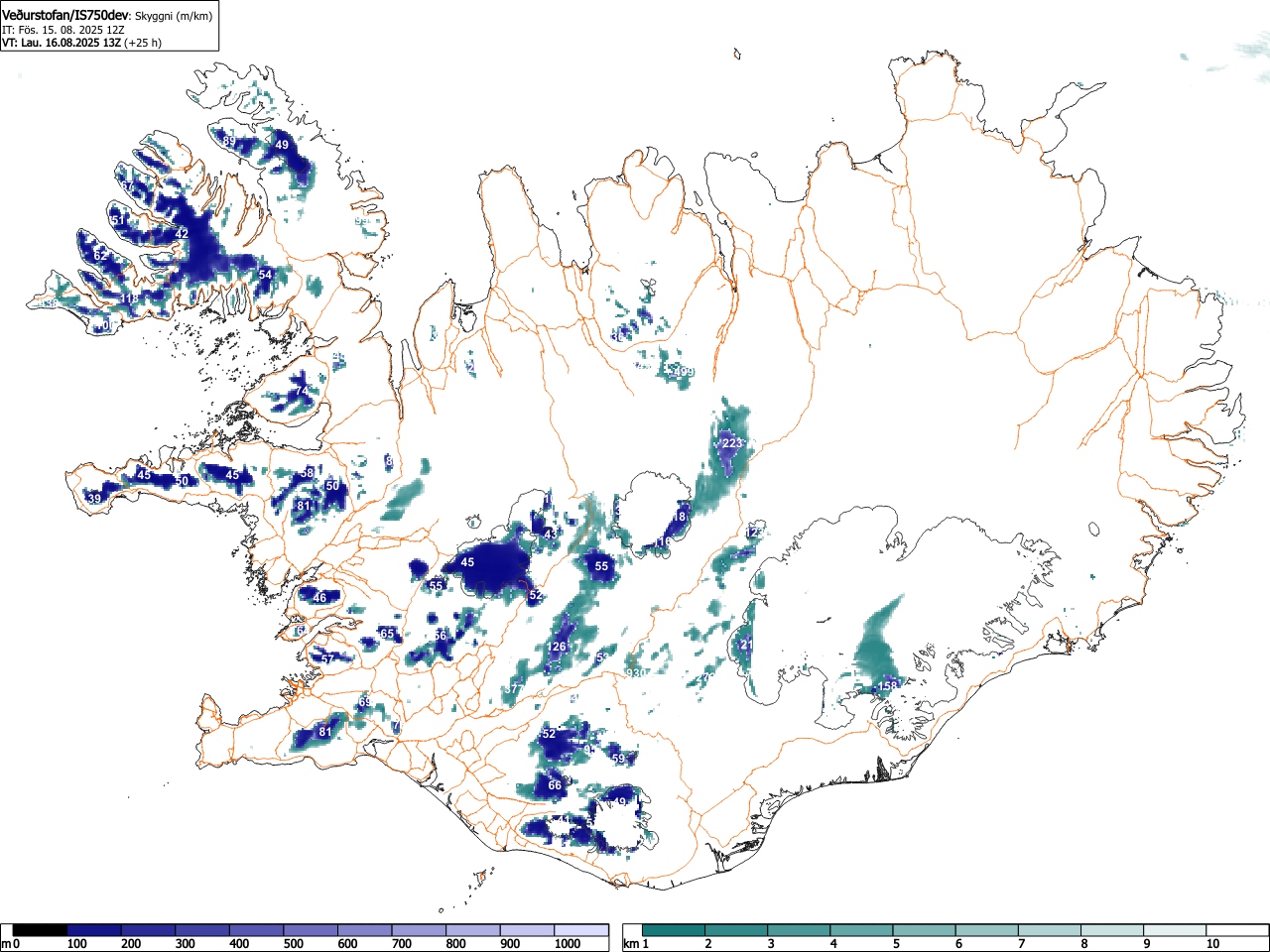Click the visibility value 126 on map

tap(557, 648)
